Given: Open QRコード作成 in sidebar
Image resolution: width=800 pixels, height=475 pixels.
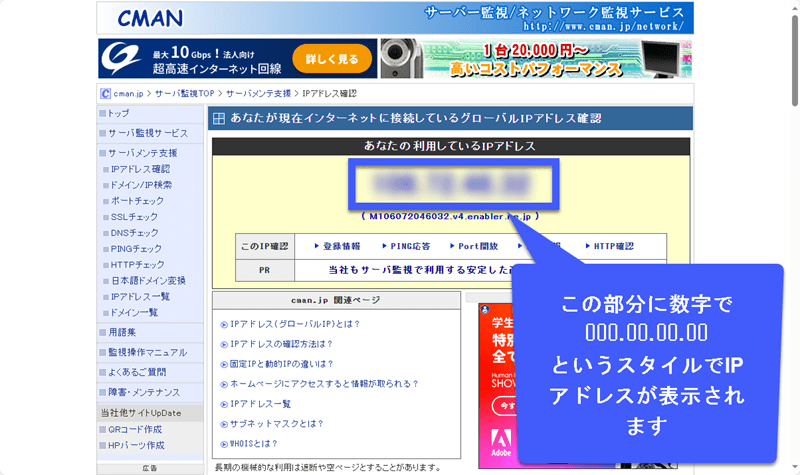Looking at the screenshot, I should 136,429.
